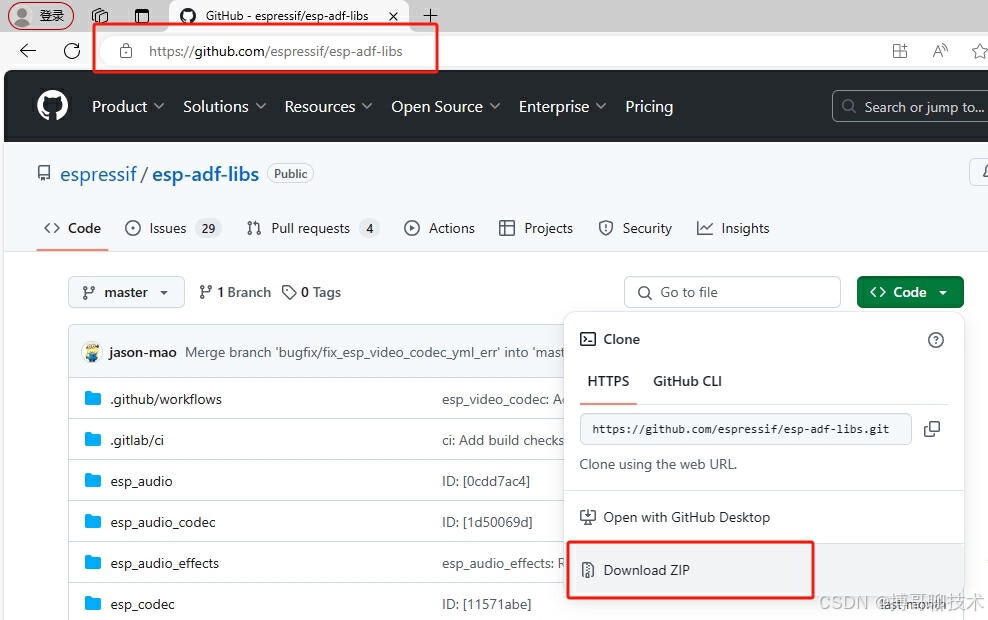Open the 'ci: Add build checks' commit

[x=503, y=440]
